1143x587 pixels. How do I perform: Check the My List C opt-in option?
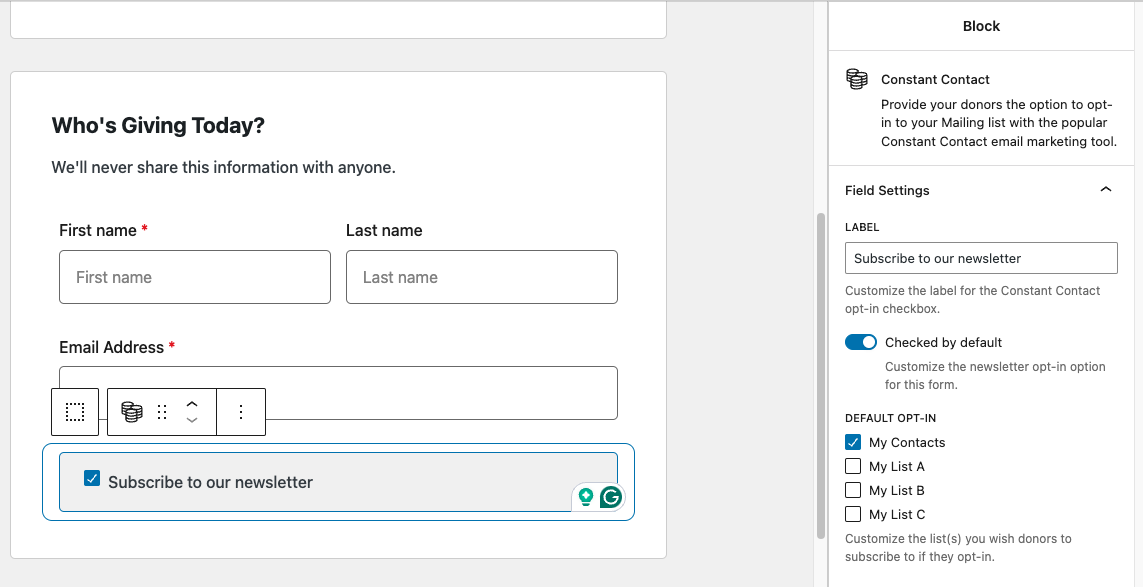tap(853, 514)
